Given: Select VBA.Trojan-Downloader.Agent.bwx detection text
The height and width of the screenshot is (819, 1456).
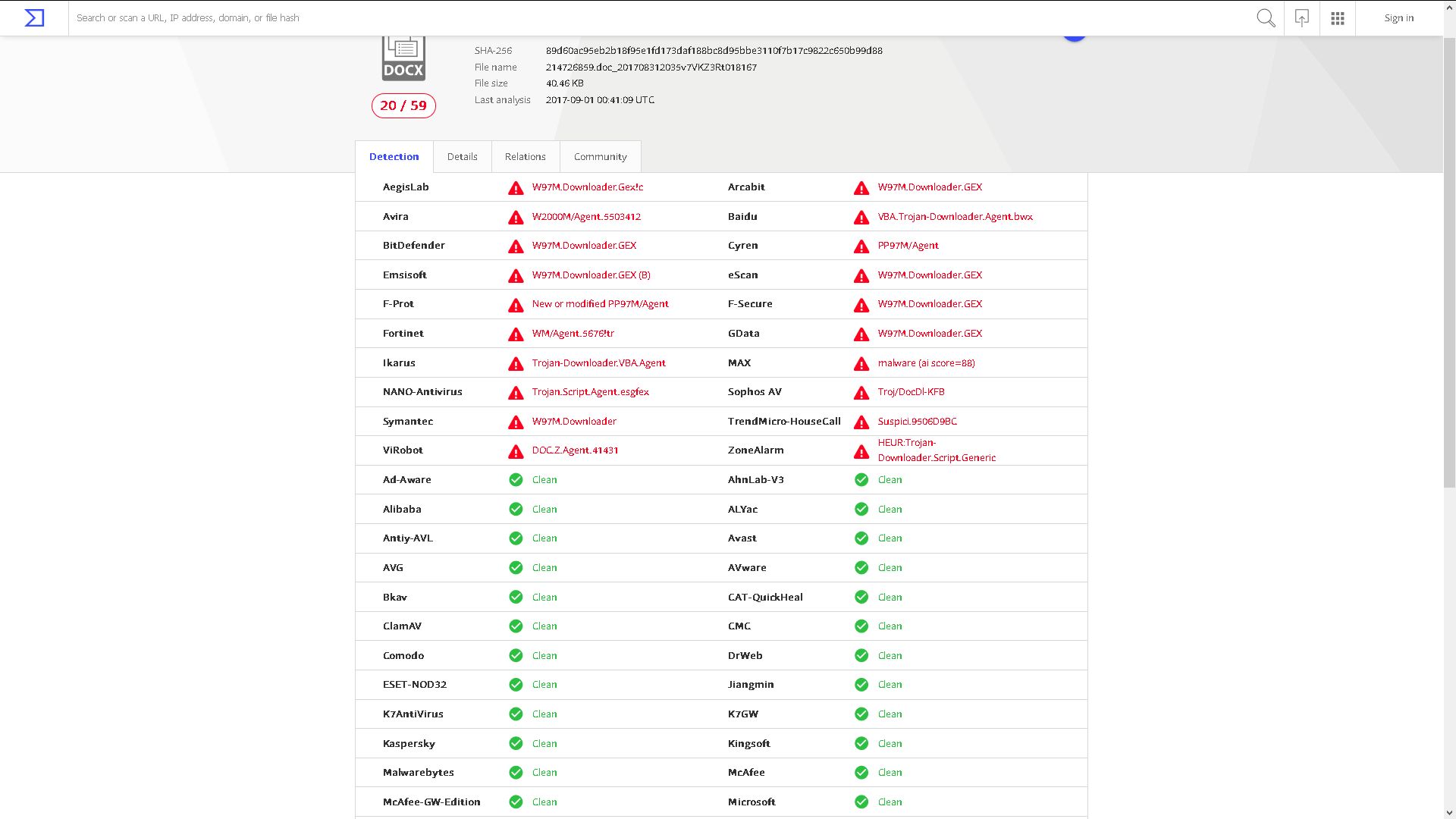Looking at the screenshot, I should point(955,217).
